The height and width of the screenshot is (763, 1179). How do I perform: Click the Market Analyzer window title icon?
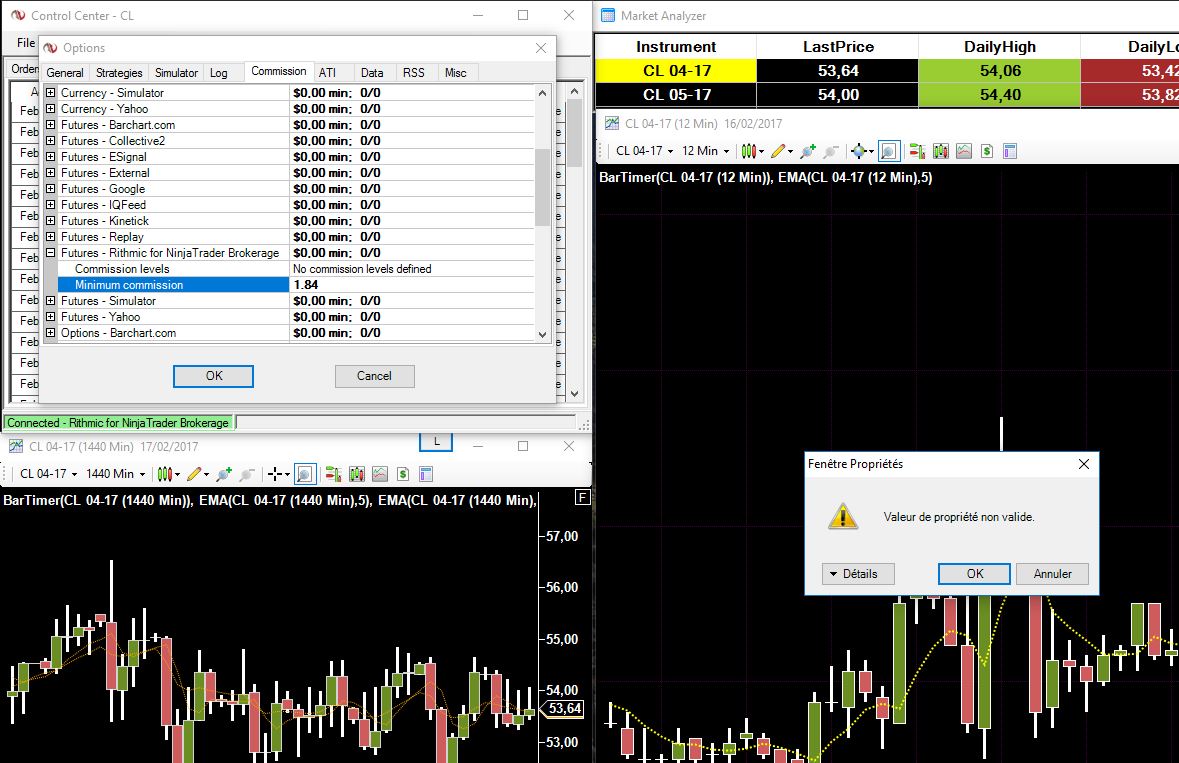click(608, 15)
